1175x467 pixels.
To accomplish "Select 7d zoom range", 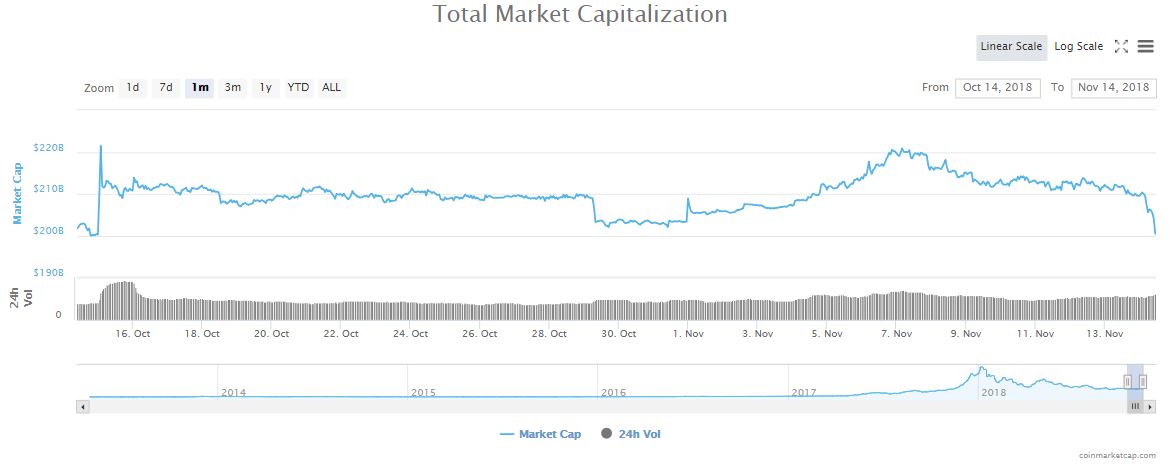I will coord(166,88).
